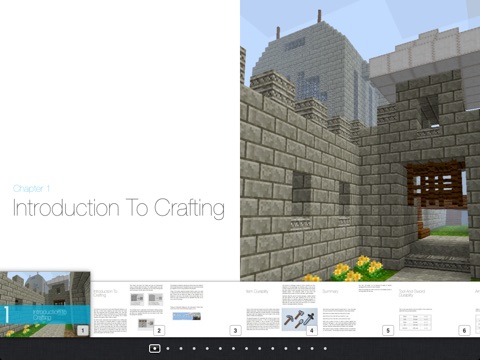This screenshot has height=360, width=480.
Task: Open page 6 Tool And Sword Durability thumbnail
Action: click(x=434, y=309)
